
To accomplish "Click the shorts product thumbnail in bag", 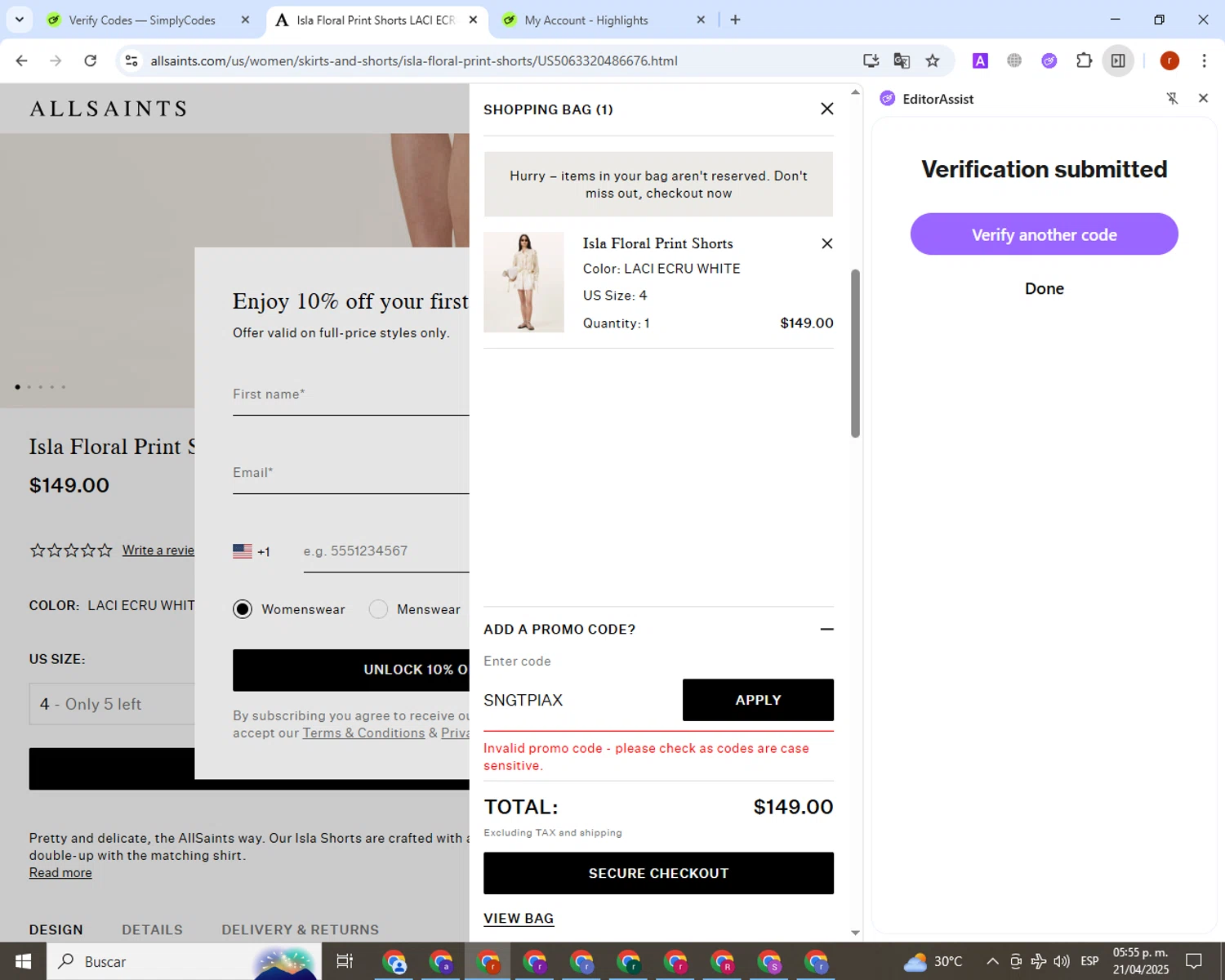I will [523, 282].
